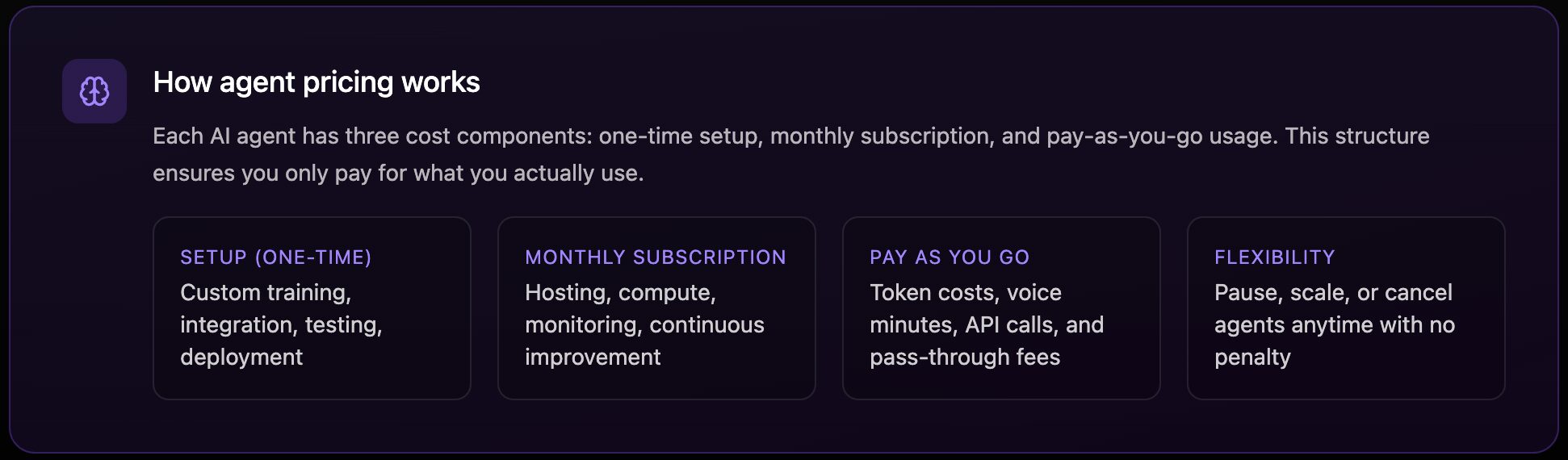Viewport: 1568px width, 460px height.
Task: Click the purple brain icon
Action: tap(94, 91)
